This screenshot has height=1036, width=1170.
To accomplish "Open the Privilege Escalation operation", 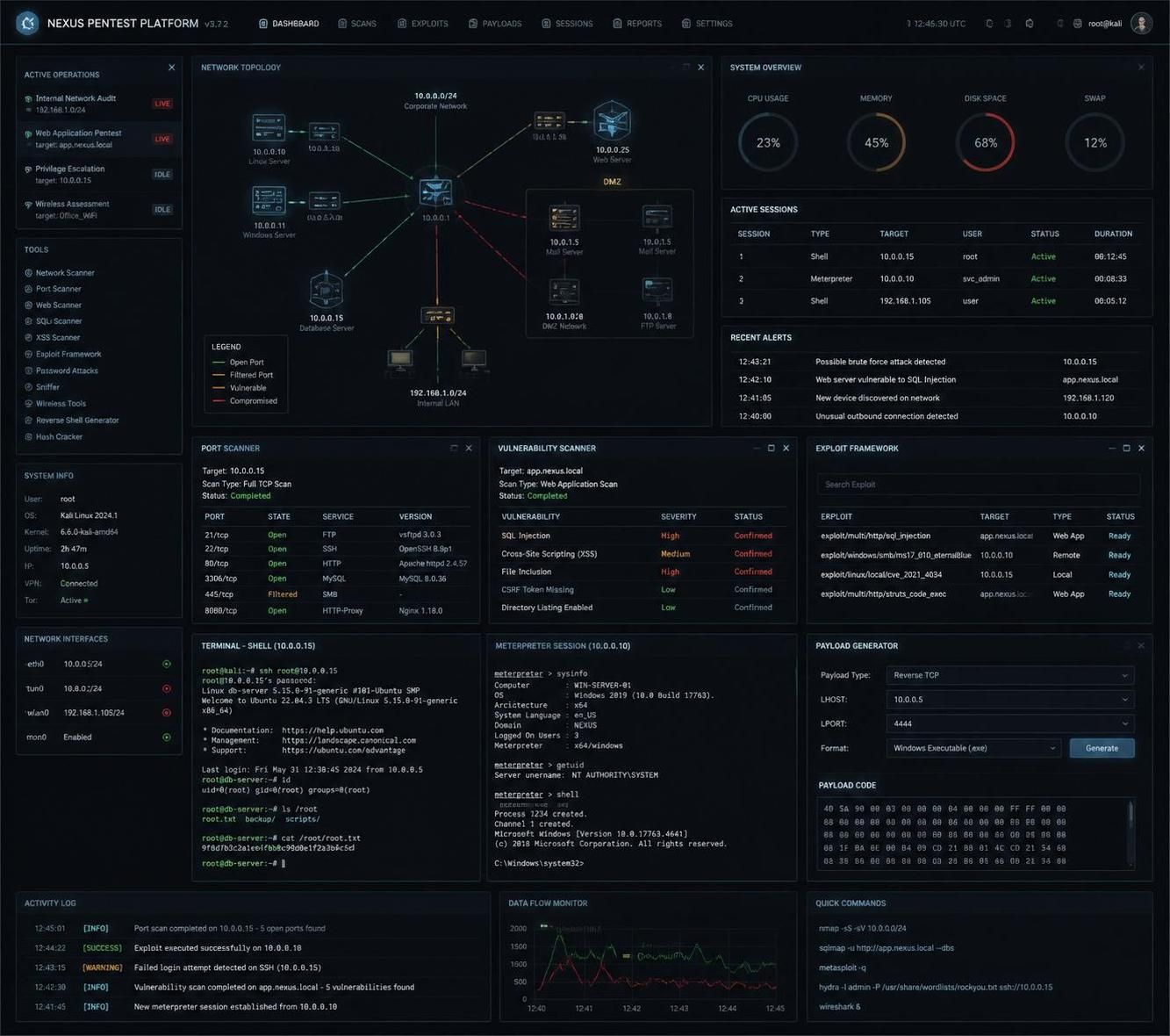I will 98,174.
